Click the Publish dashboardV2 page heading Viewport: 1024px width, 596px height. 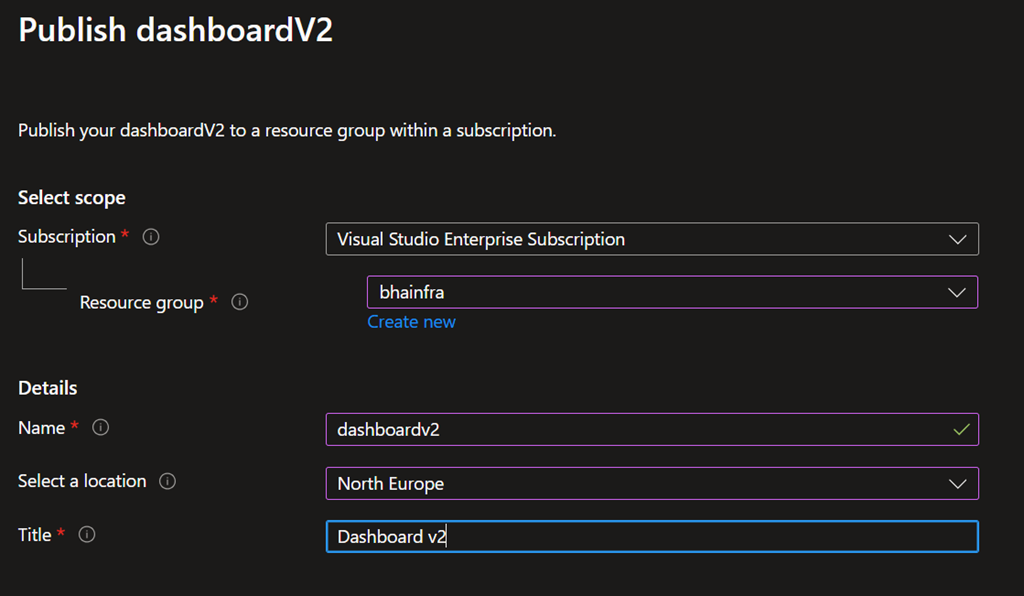(175, 30)
